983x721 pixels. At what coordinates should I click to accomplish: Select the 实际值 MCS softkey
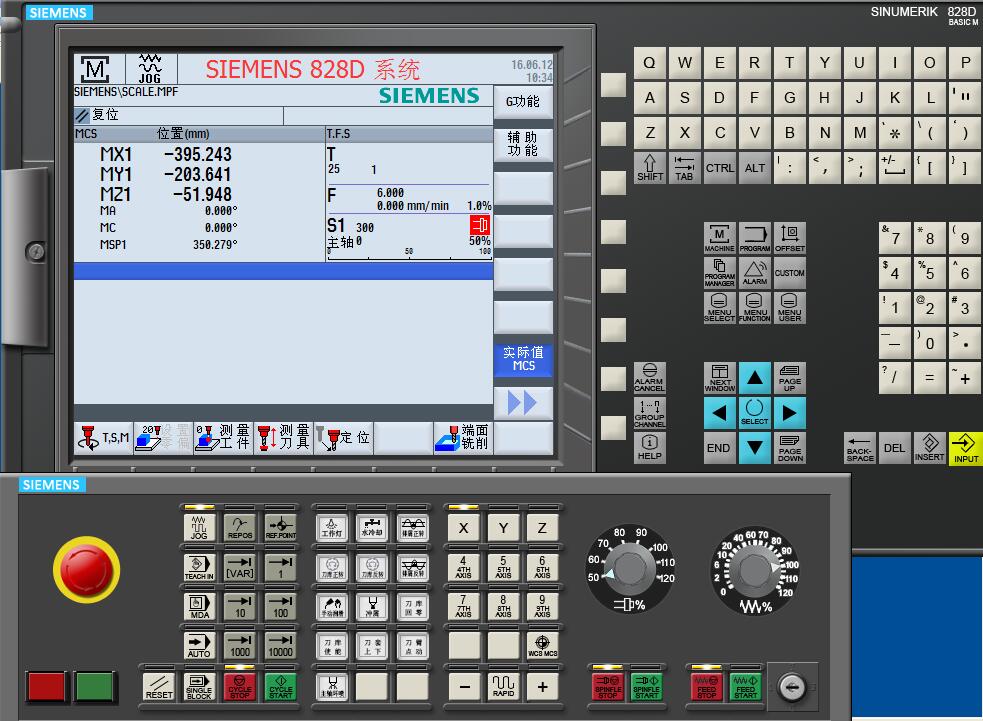click(x=523, y=359)
